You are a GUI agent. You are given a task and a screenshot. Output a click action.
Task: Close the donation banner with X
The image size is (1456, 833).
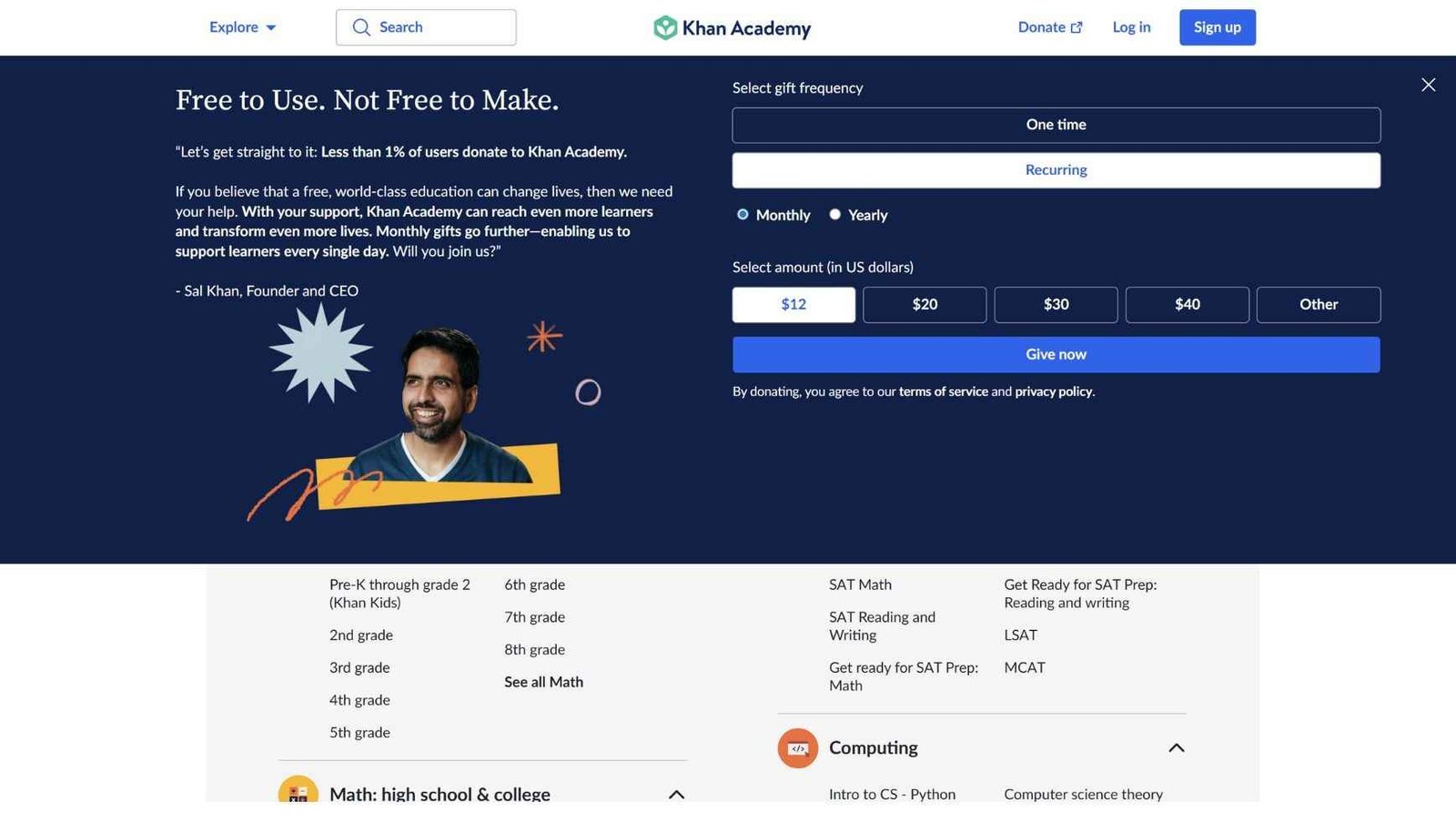[1428, 85]
